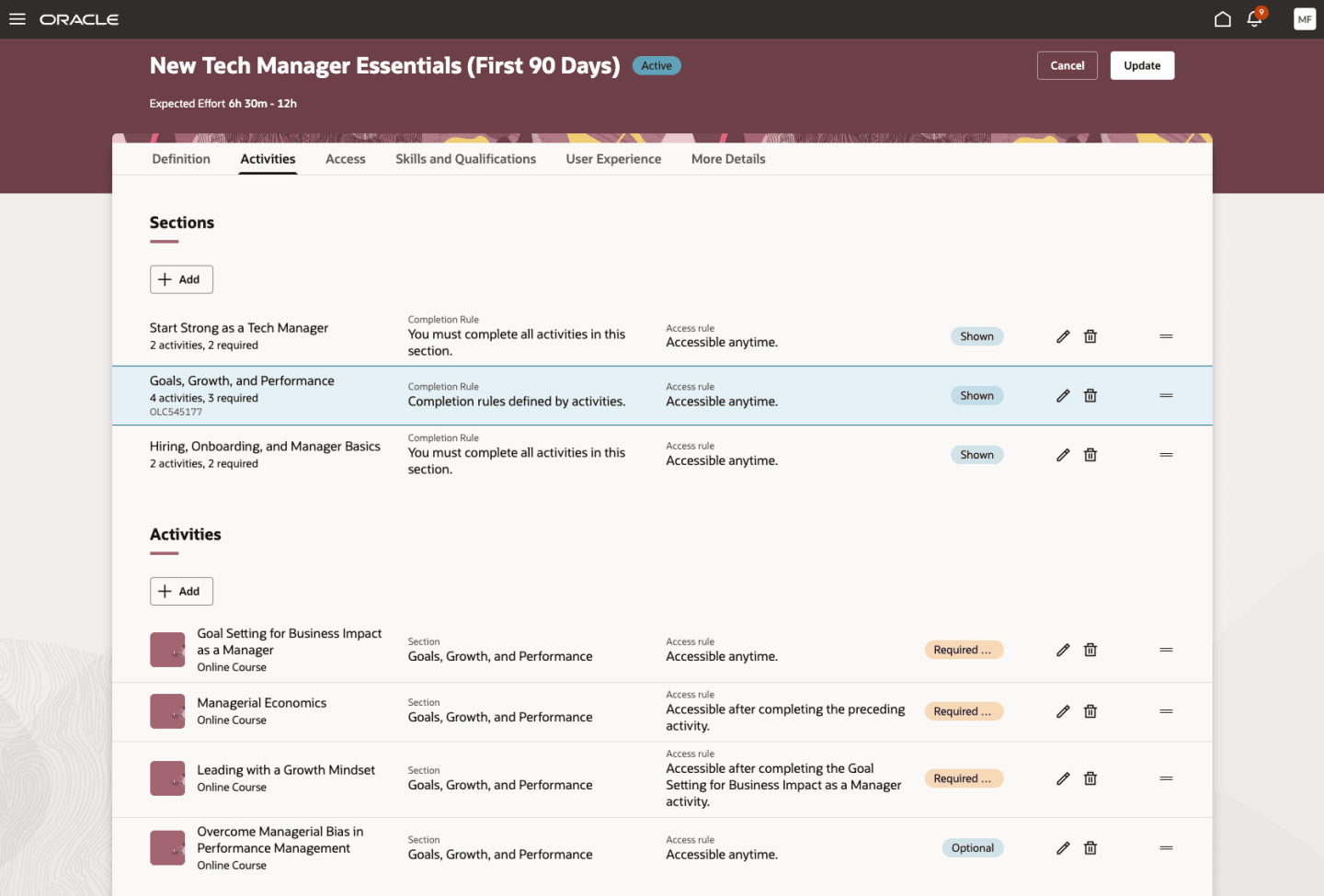Click the Active status badge
Screen dimensions: 1324x896
point(656,66)
